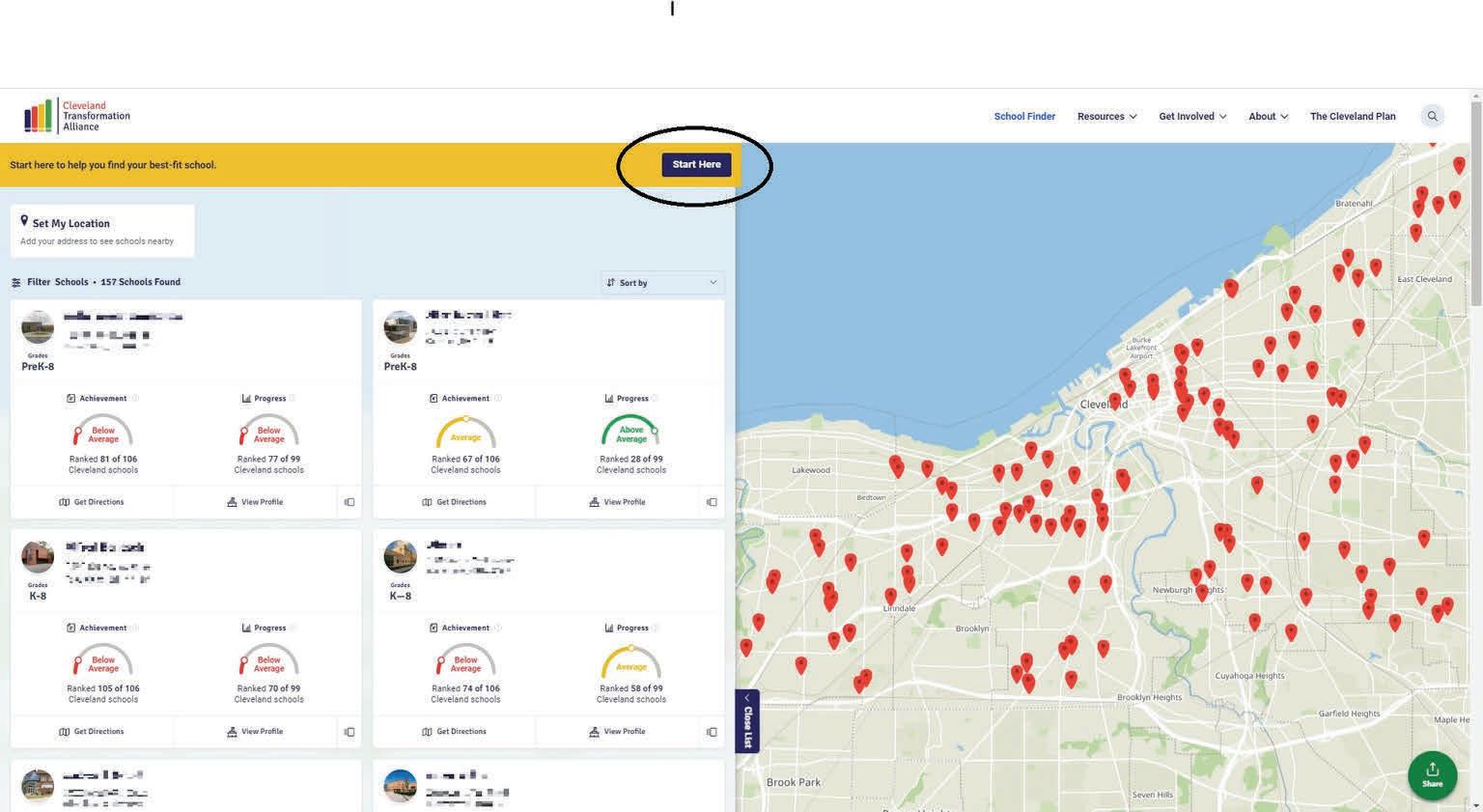Screen dimensions: 1483x812
Task: Get Directions for the ranked 81 of 106 school
Action: (92, 502)
